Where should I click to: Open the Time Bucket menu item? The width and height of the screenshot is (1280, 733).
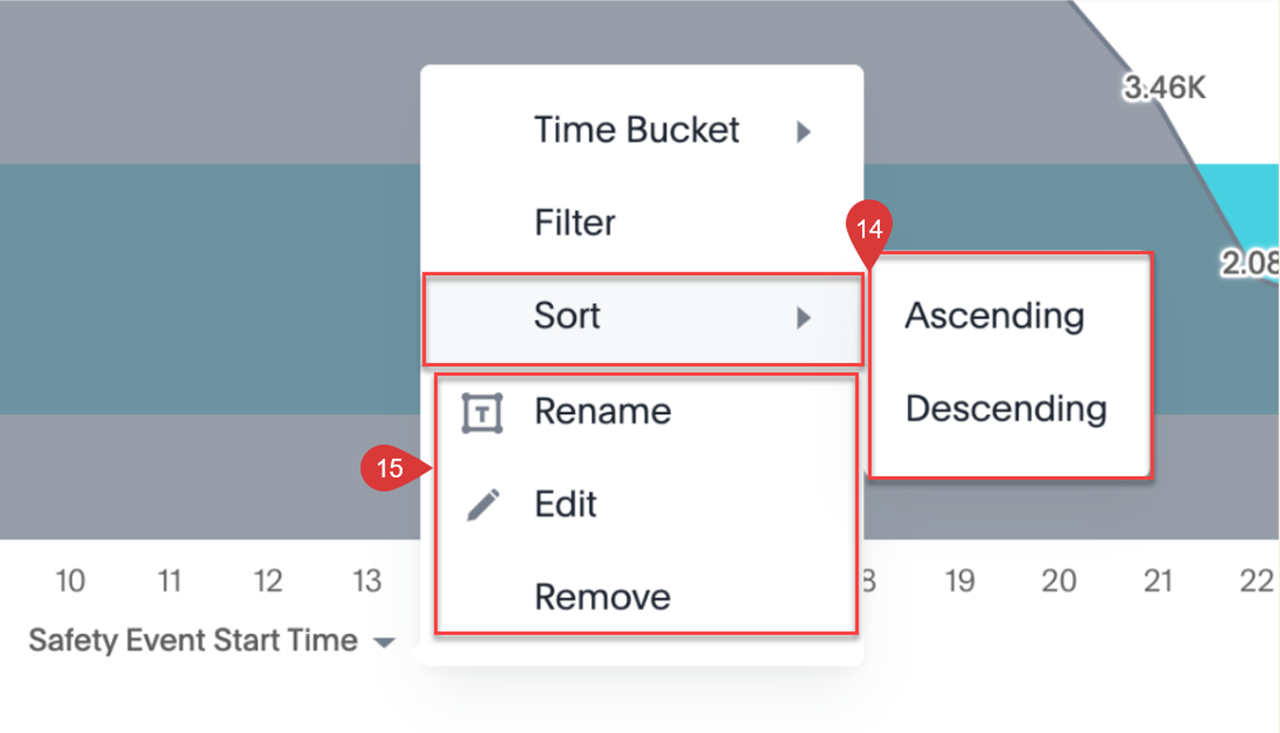pos(636,130)
